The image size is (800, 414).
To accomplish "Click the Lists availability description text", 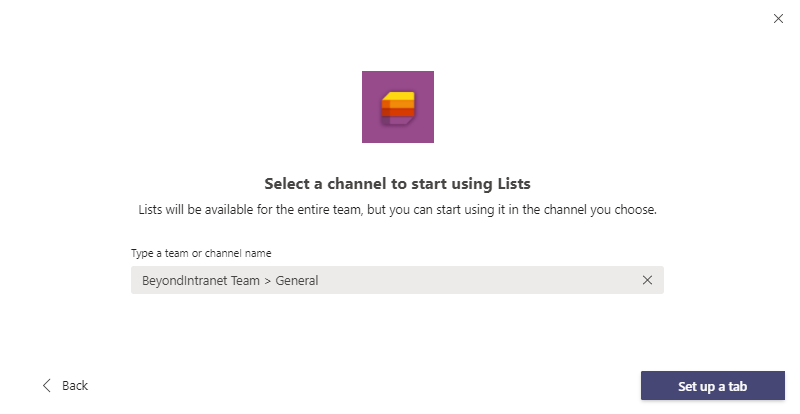I will [397, 211].
